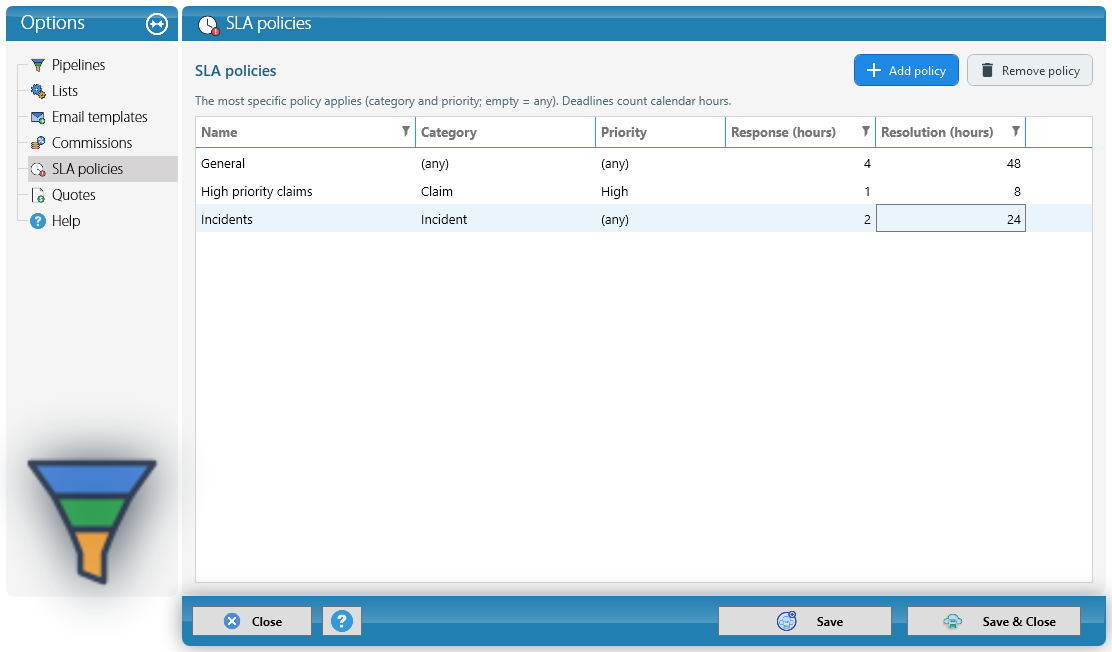Open the Name column filter
Screen dimensions: 1112x652
(406, 131)
